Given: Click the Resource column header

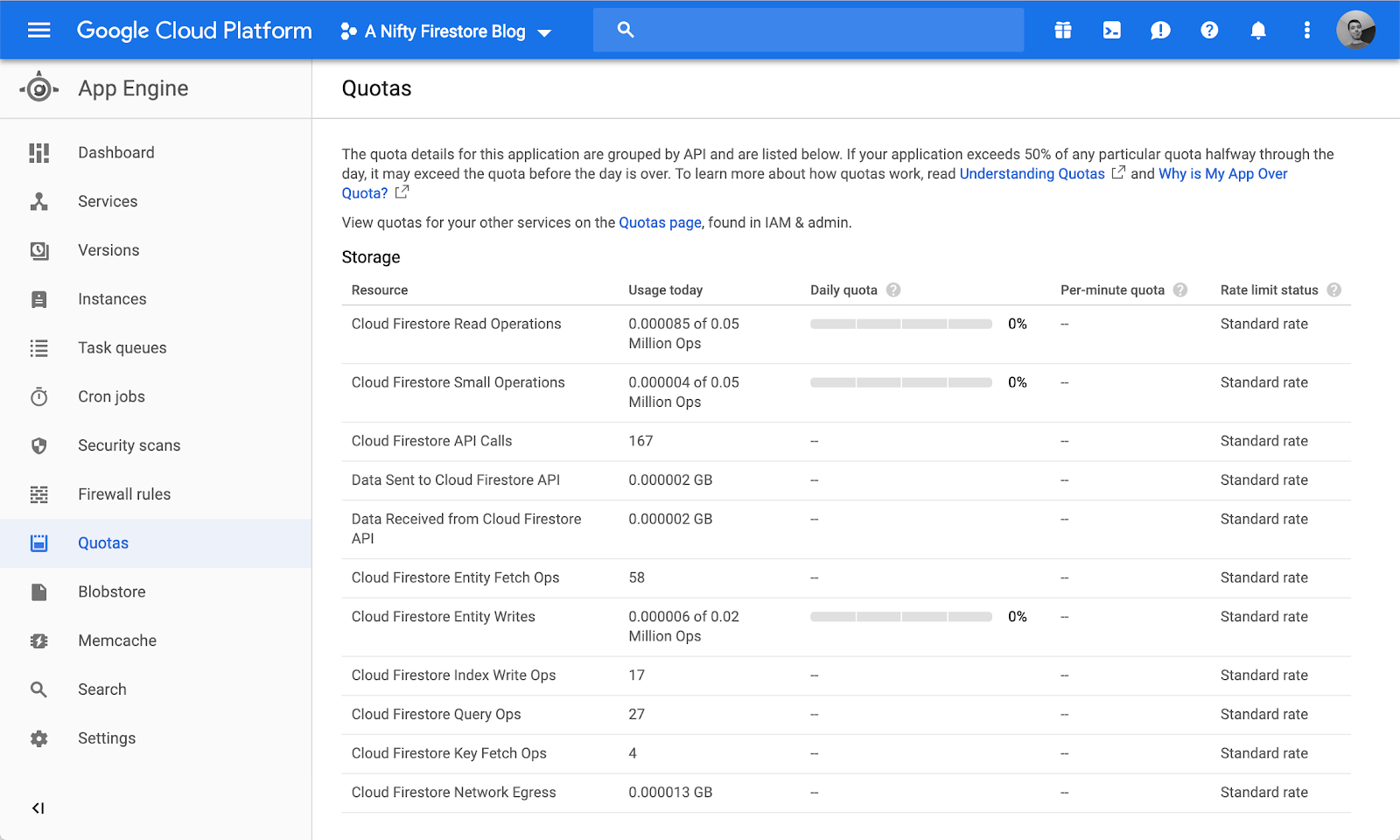Looking at the screenshot, I should coord(380,290).
